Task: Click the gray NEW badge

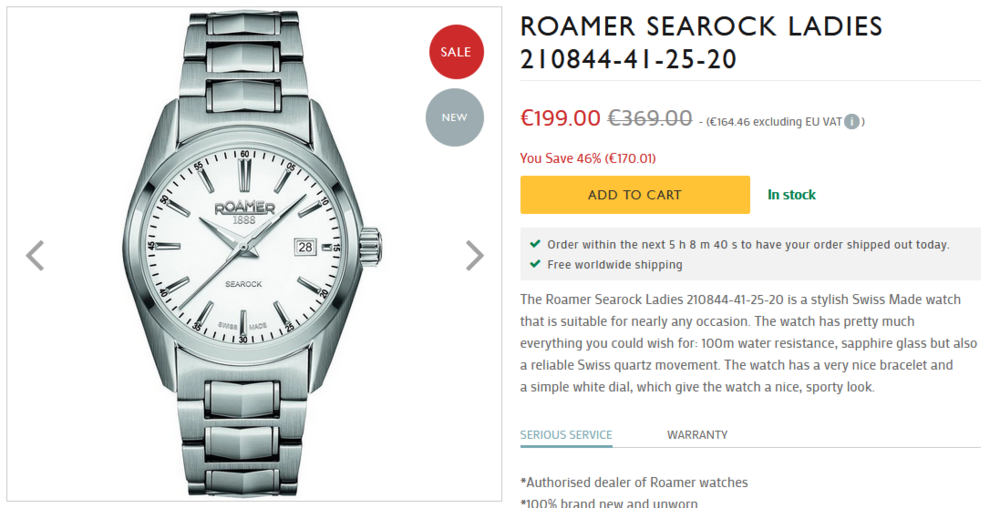Action: pos(454,117)
